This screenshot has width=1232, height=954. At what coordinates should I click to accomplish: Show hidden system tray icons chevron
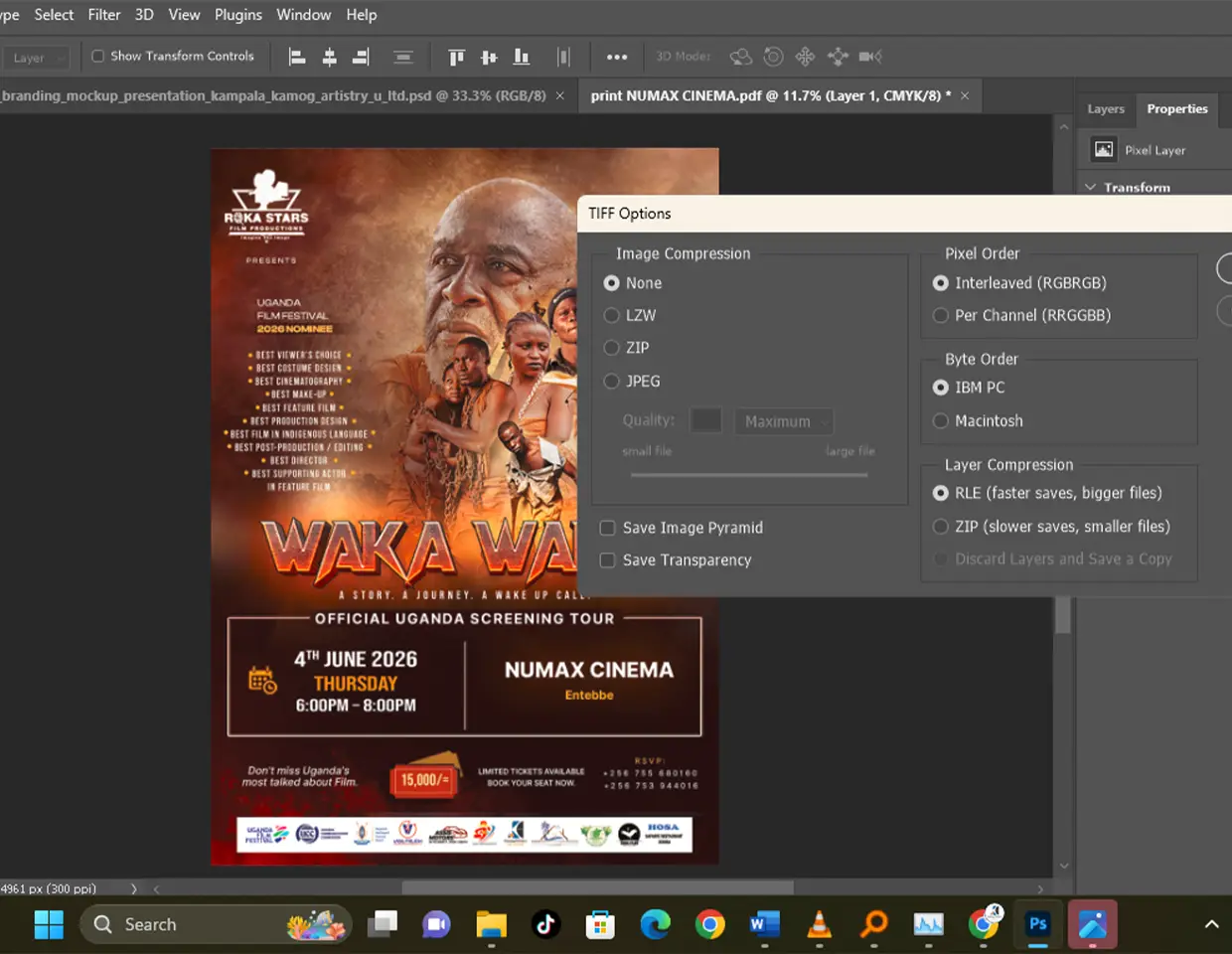[x=1211, y=924]
